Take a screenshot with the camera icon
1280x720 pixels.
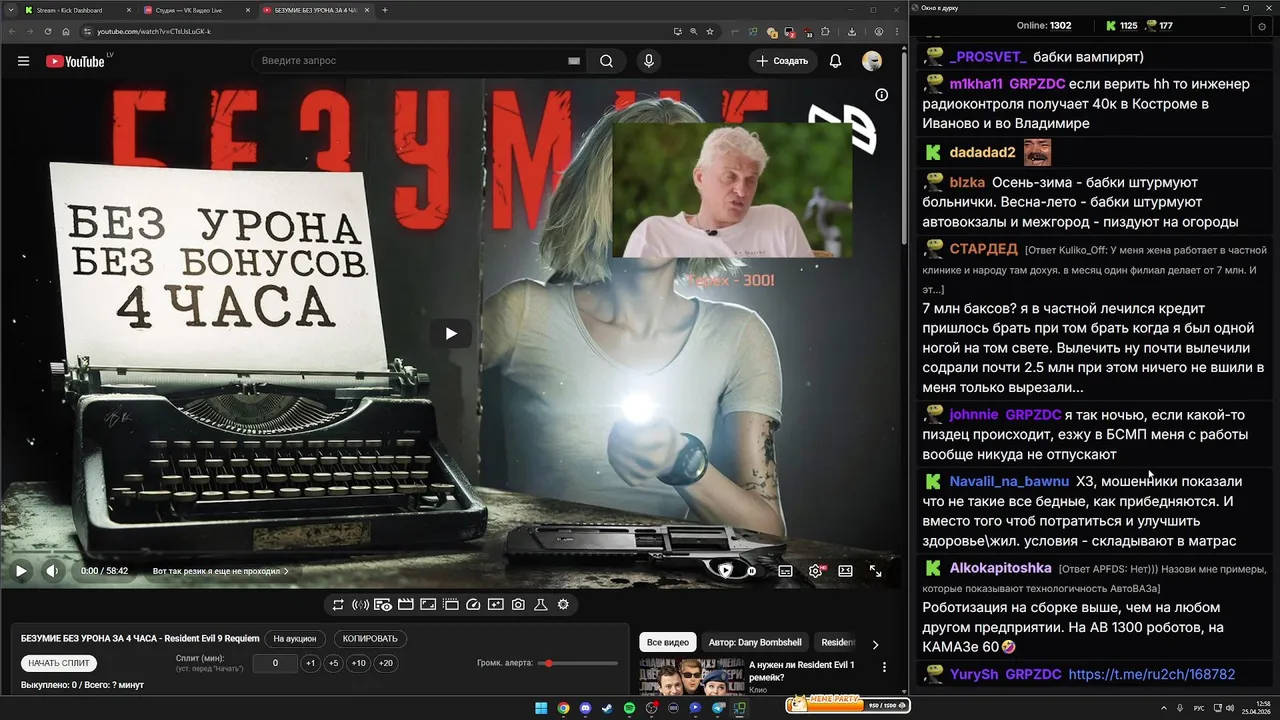point(518,604)
